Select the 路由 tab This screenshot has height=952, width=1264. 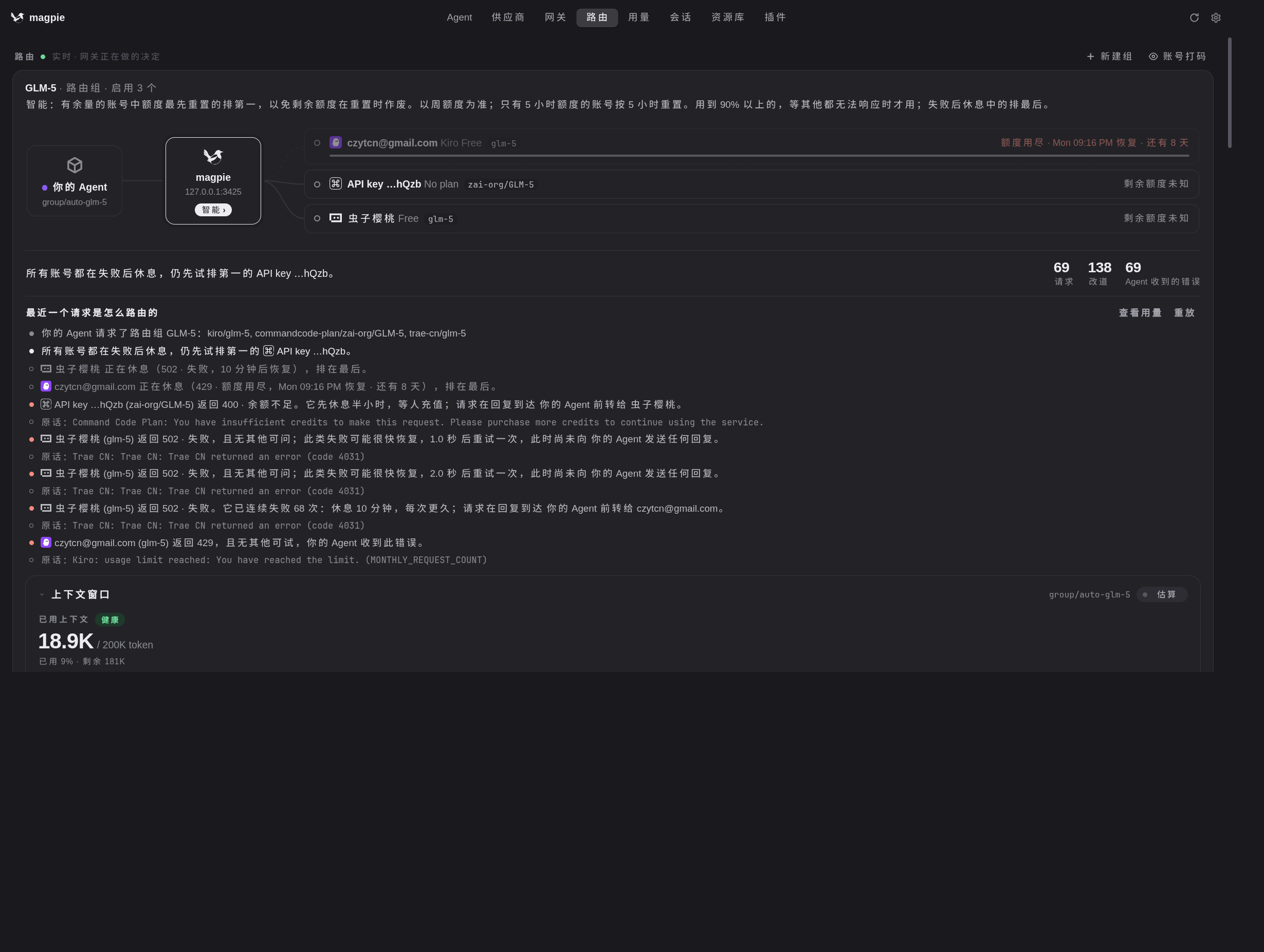pyautogui.click(x=597, y=17)
